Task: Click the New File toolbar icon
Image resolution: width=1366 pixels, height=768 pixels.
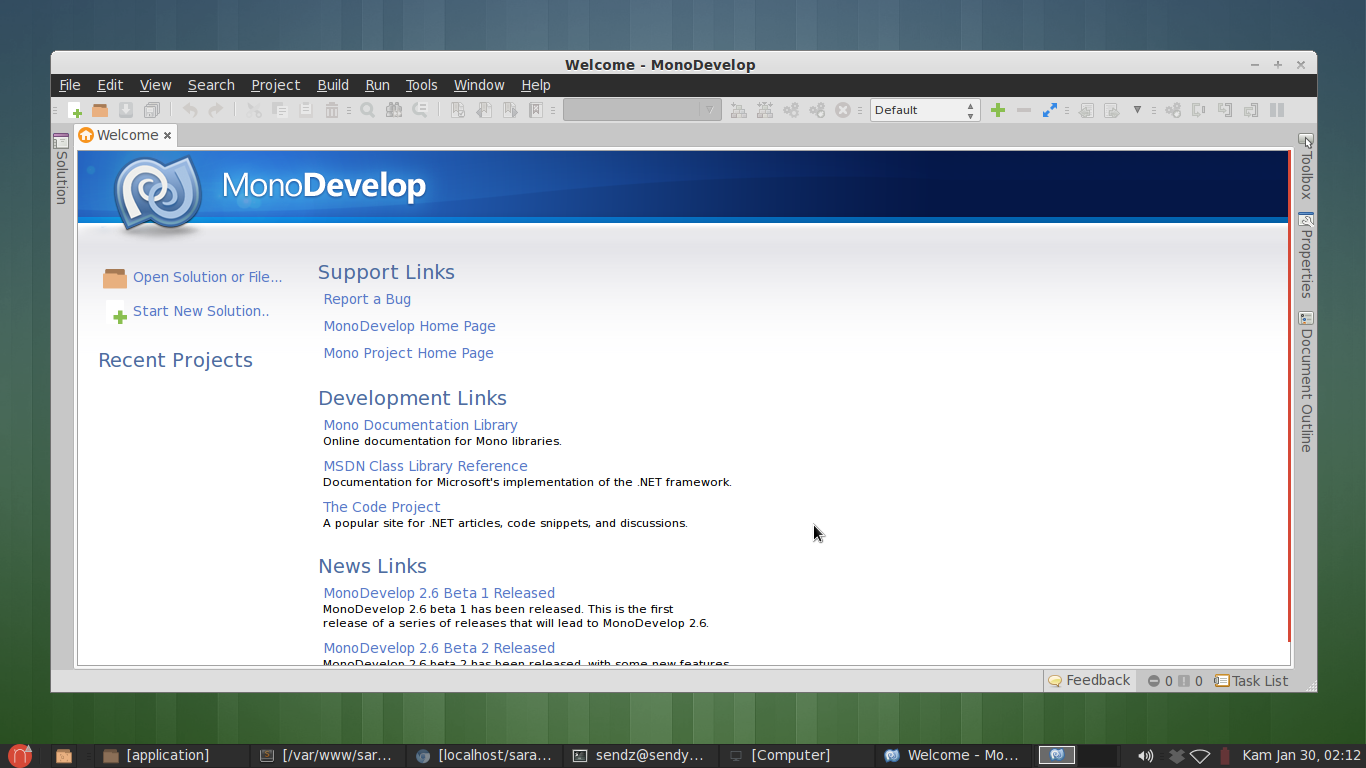Action: coord(74,110)
